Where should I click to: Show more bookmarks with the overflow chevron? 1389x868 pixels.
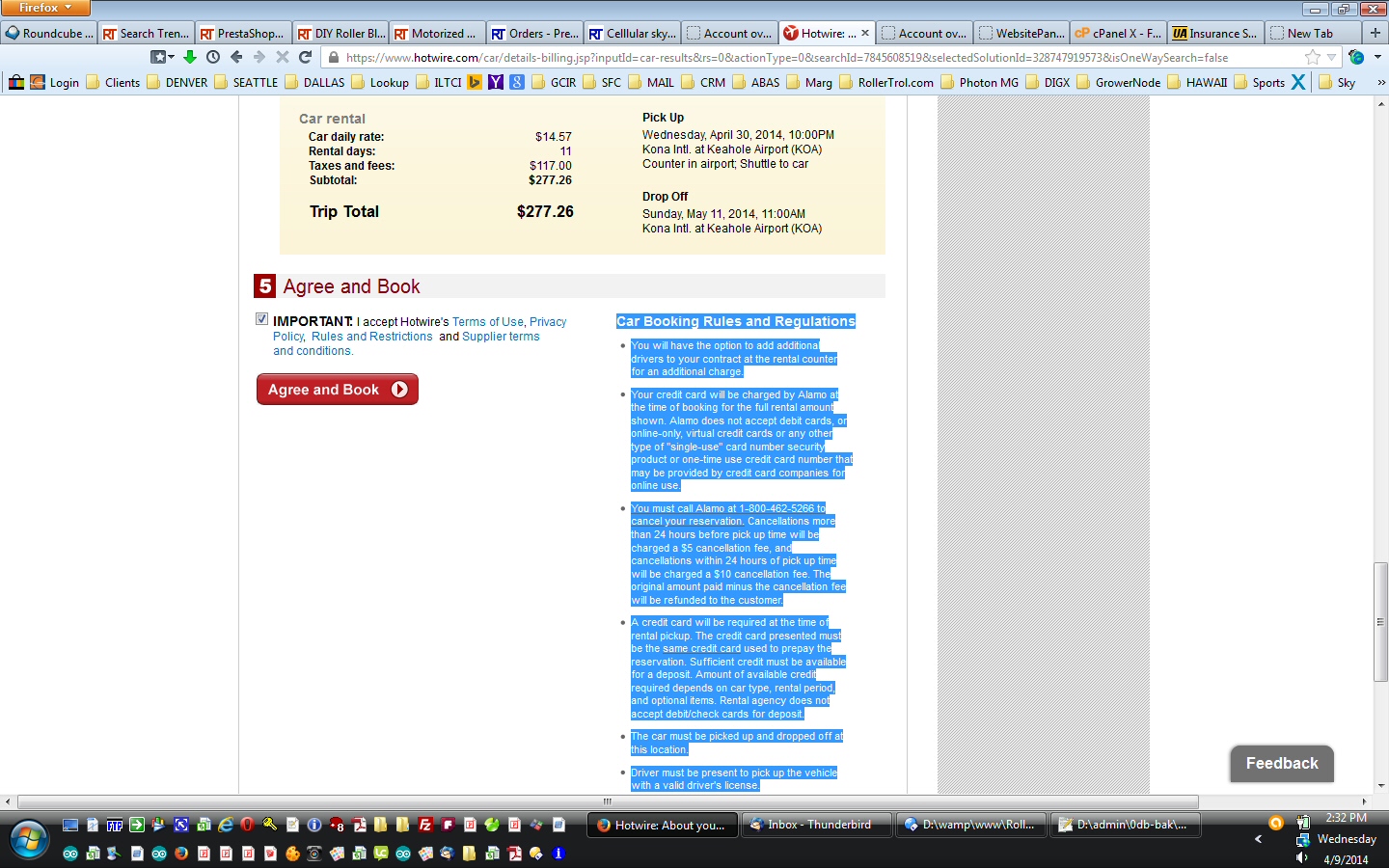click(1380, 82)
